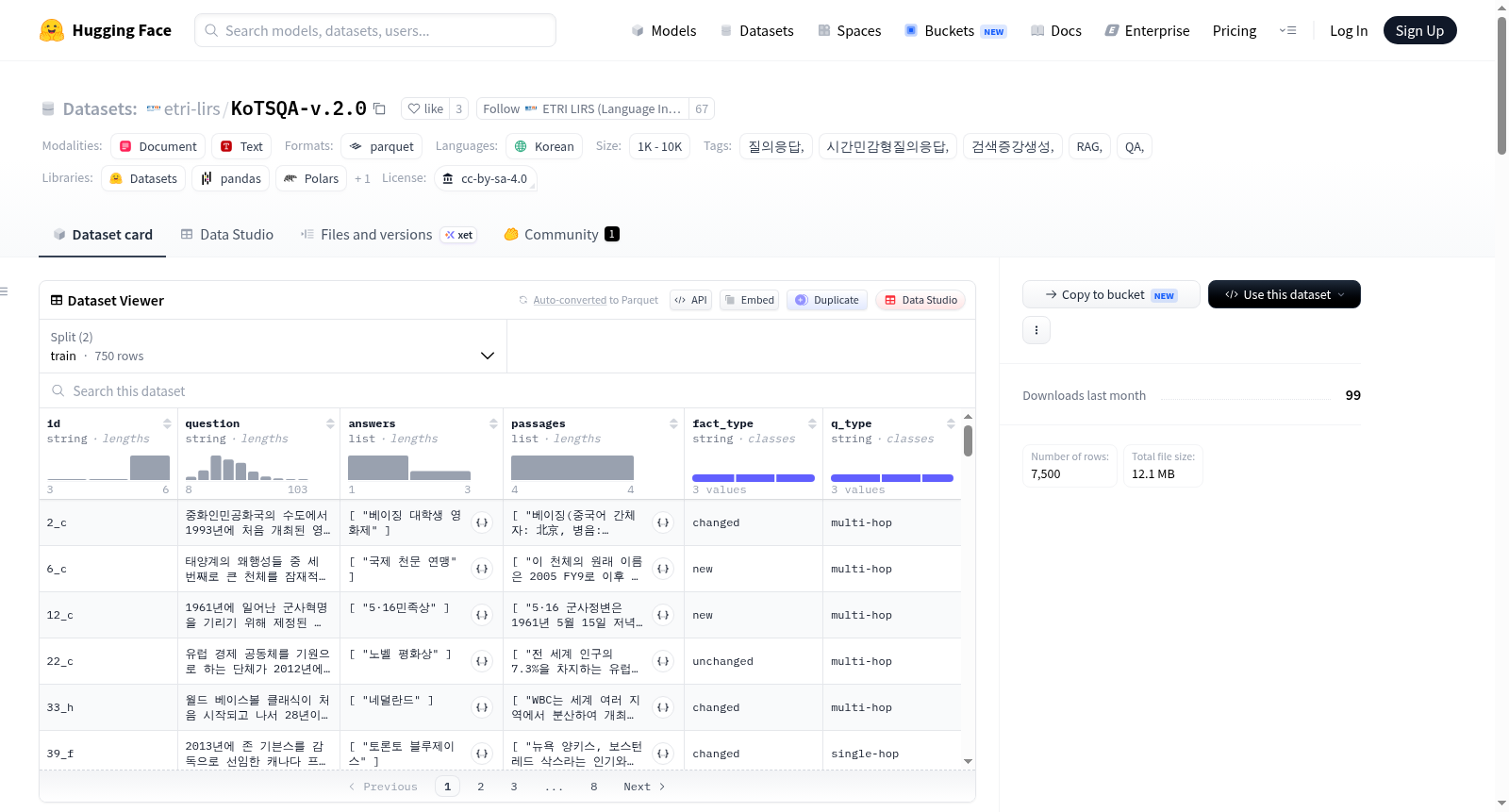Open Enterprise in top navigation
The width and height of the screenshot is (1509, 812).
pos(1147,30)
